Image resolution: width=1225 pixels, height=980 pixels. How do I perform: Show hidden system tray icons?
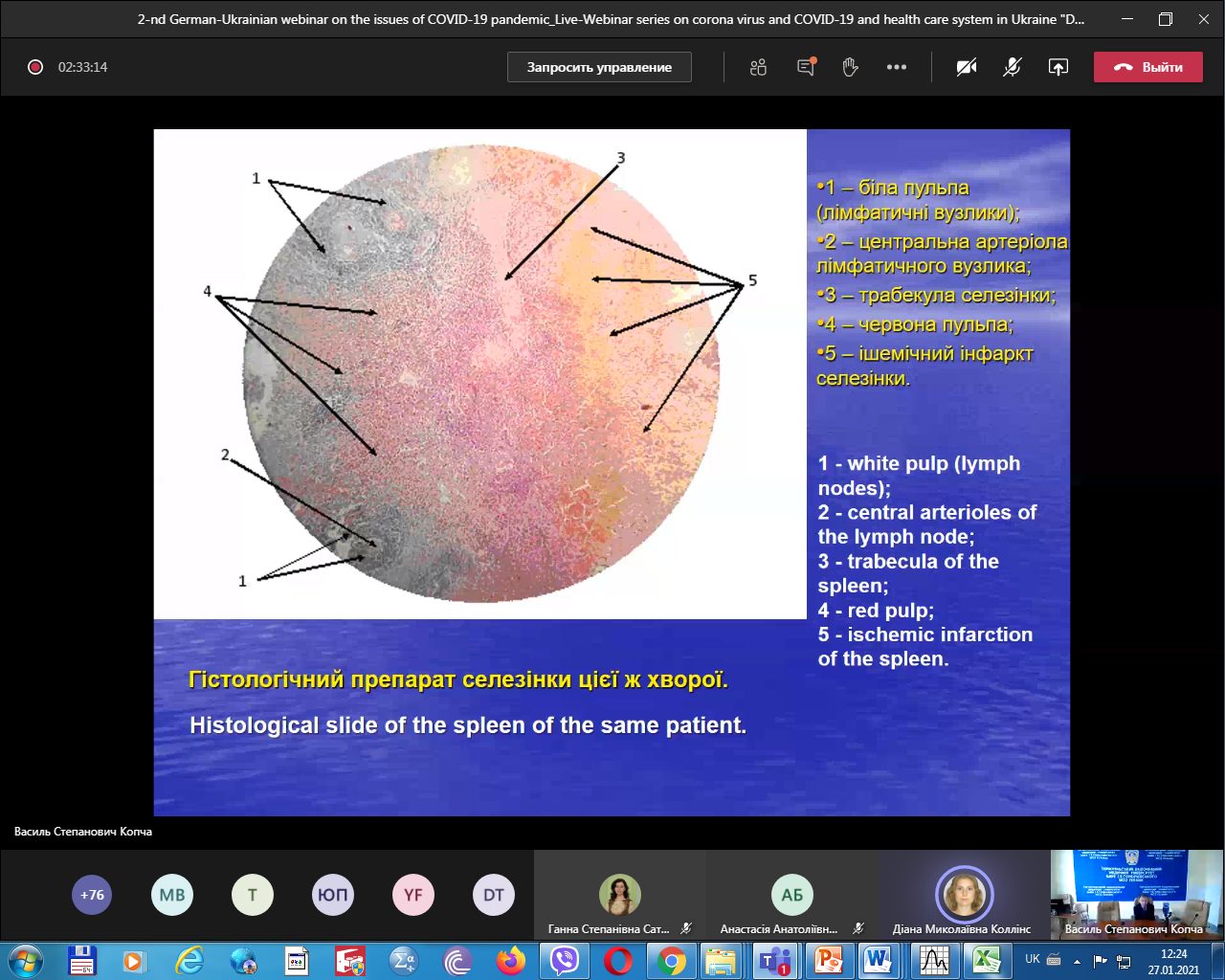pyautogui.click(x=1077, y=960)
